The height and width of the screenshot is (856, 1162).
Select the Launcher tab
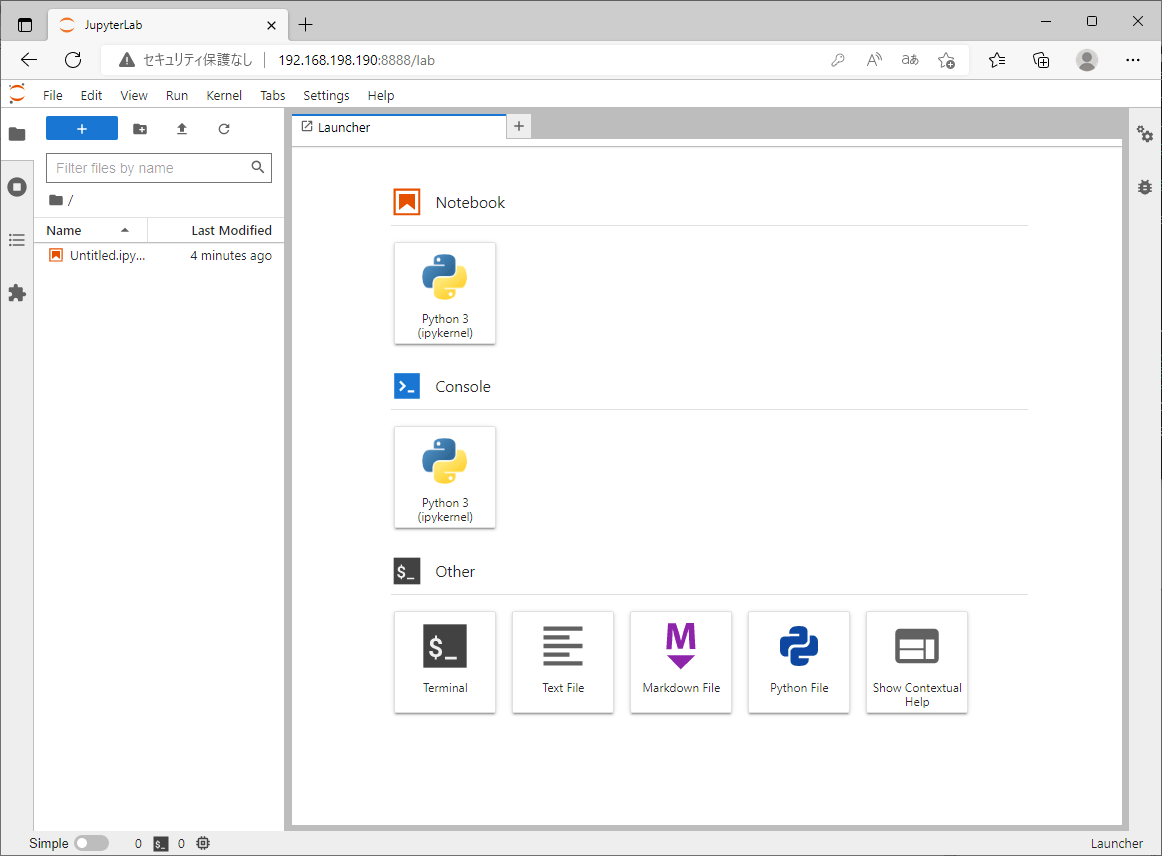tap(399, 127)
